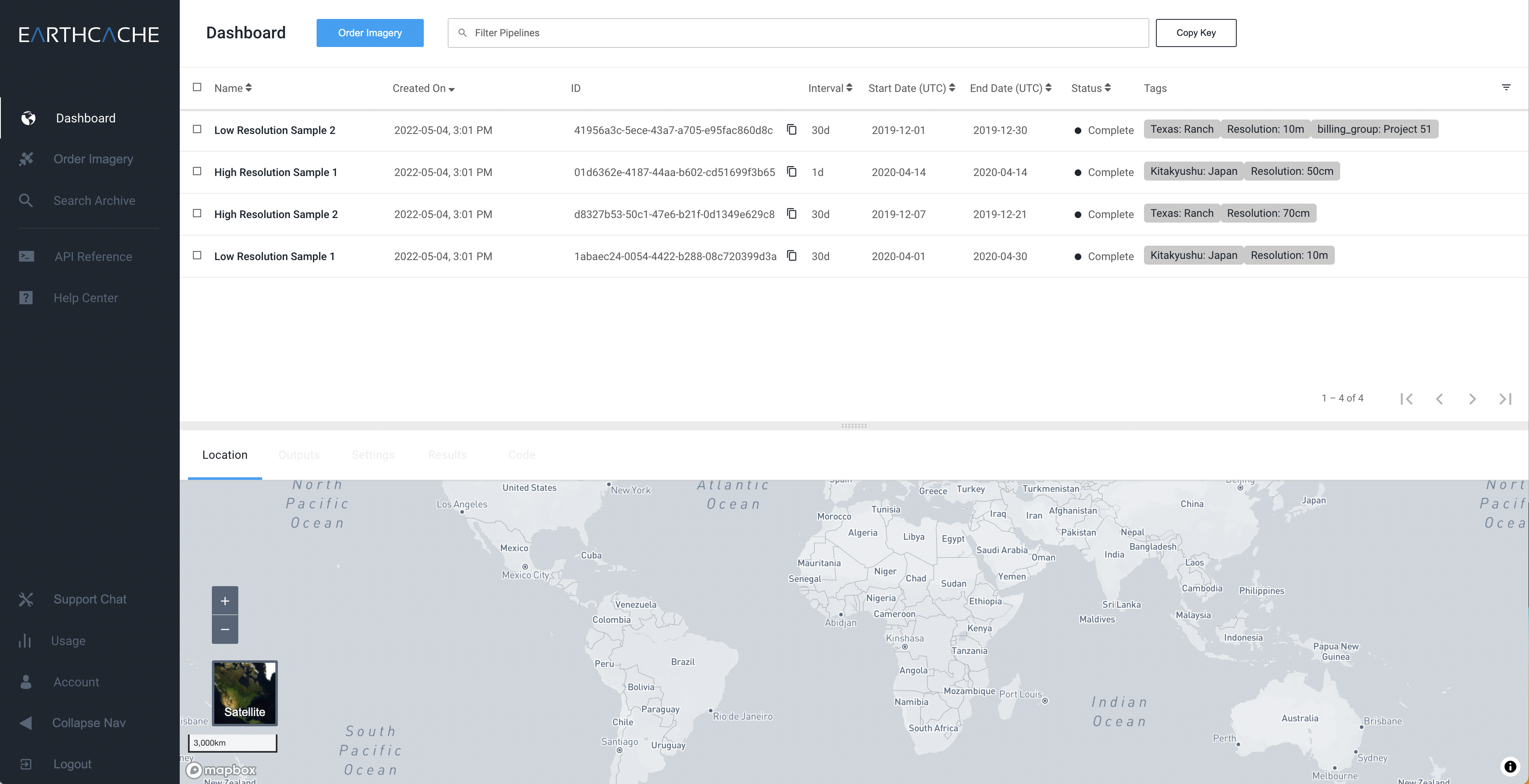
Task: Copy ID of Low Resolution Sample 2
Action: (792, 129)
